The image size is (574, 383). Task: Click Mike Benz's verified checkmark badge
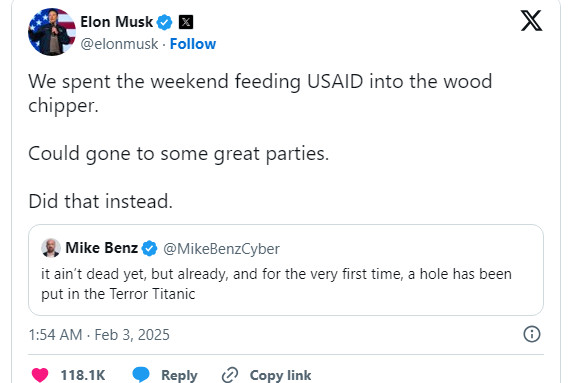pos(149,249)
